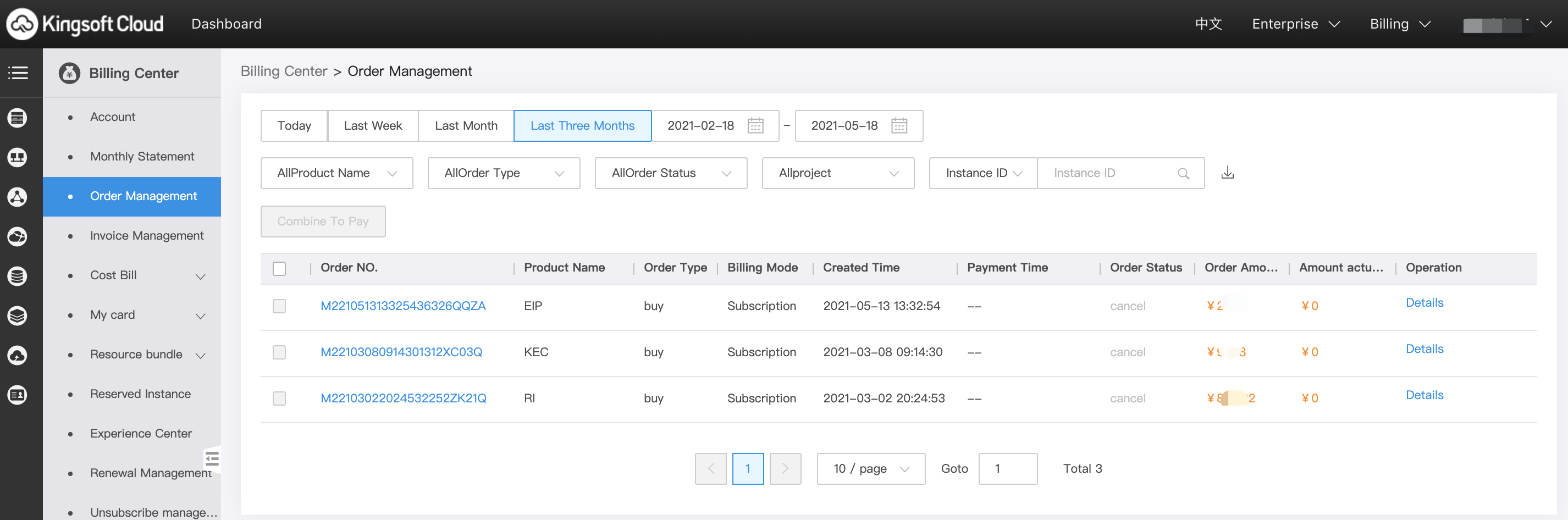This screenshot has height=520, width=1568.
Task: Click the download export icon
Action: tap(1228, 173)
